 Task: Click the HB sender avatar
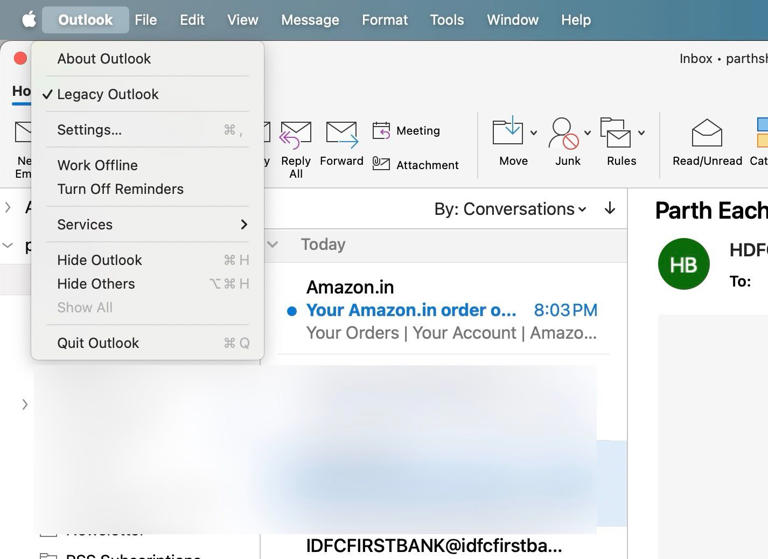click(x=684, y=264)
